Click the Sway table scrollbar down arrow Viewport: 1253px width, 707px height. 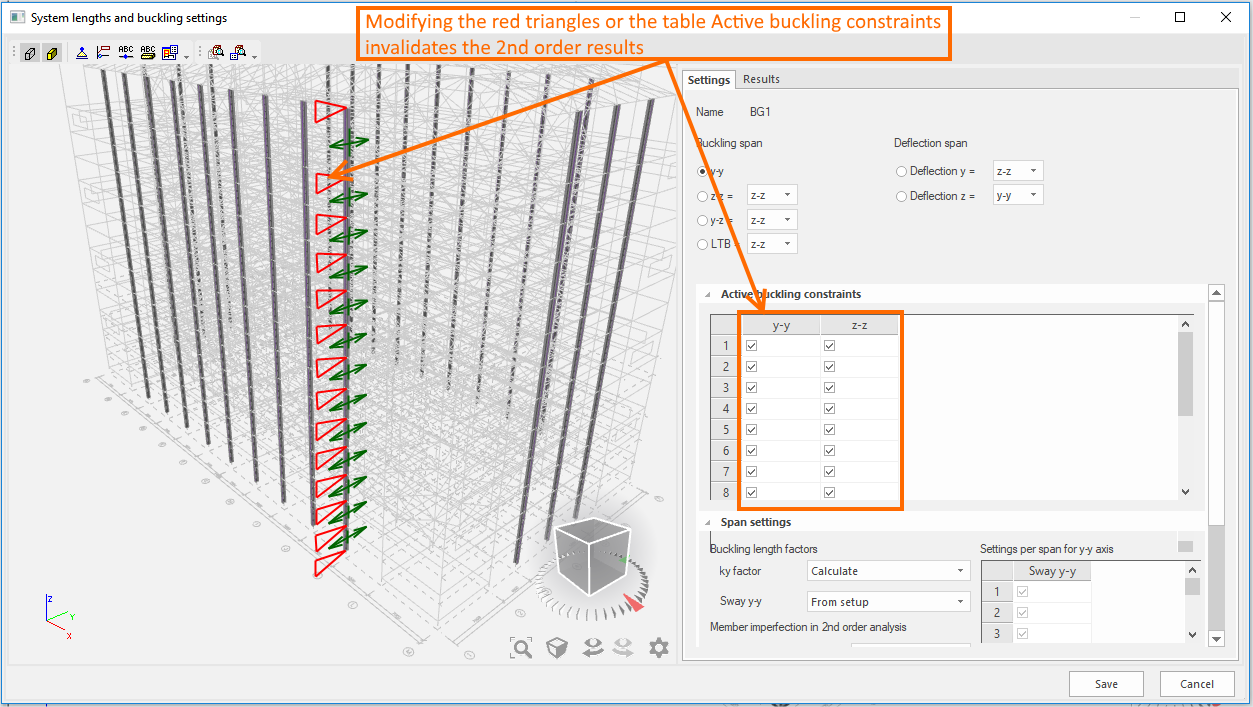pos(1192,634)
